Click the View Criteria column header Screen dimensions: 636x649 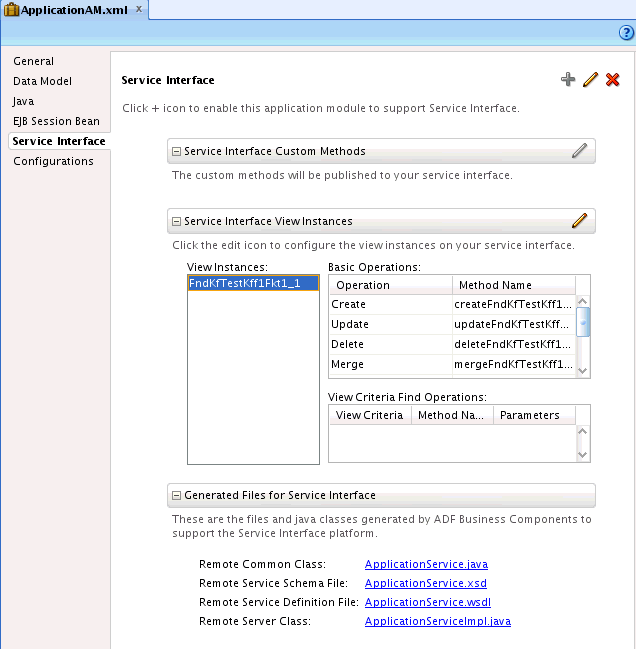[370, 415]
